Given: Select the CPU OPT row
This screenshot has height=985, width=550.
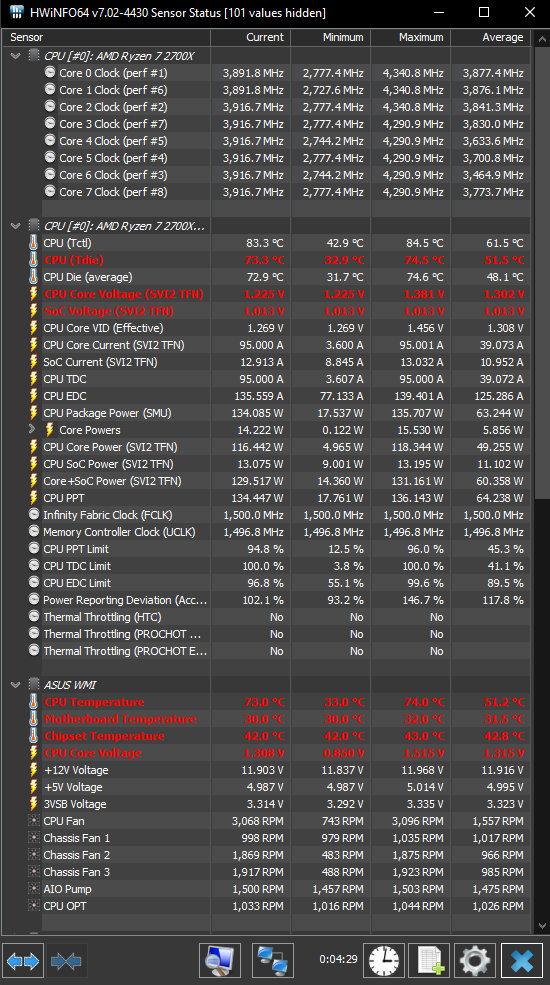Looking at the screenshot, I should [279, 905].
